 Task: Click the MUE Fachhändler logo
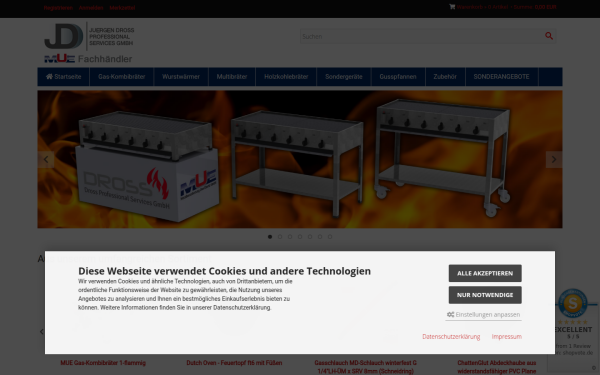pos(88,59)
